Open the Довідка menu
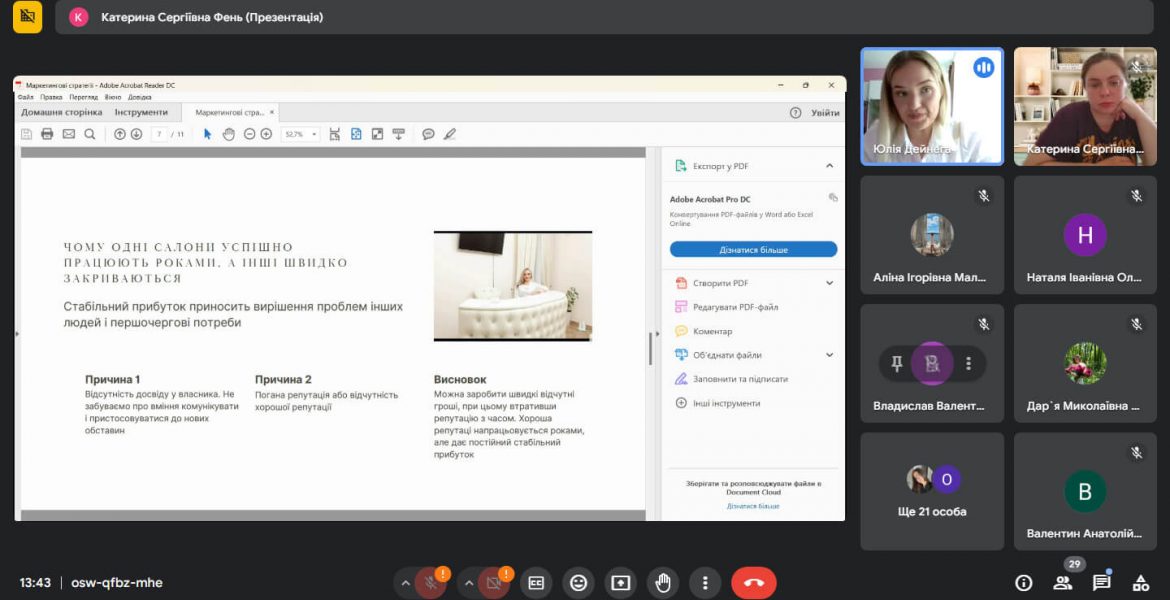 tap(140, 97)
